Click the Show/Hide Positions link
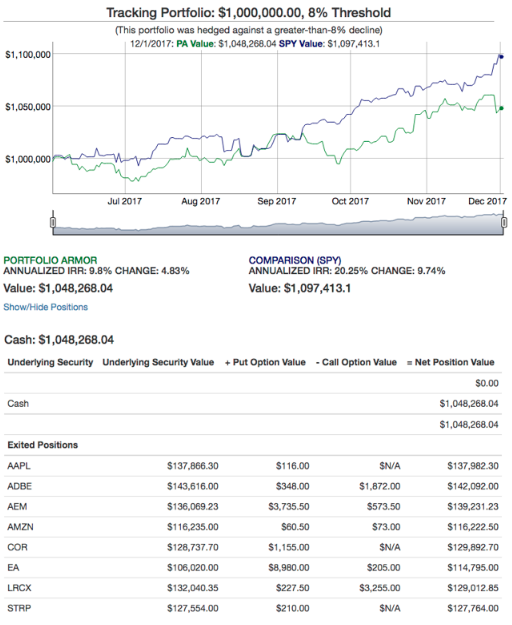Viewport: 512px width, 625px height. 45,307
